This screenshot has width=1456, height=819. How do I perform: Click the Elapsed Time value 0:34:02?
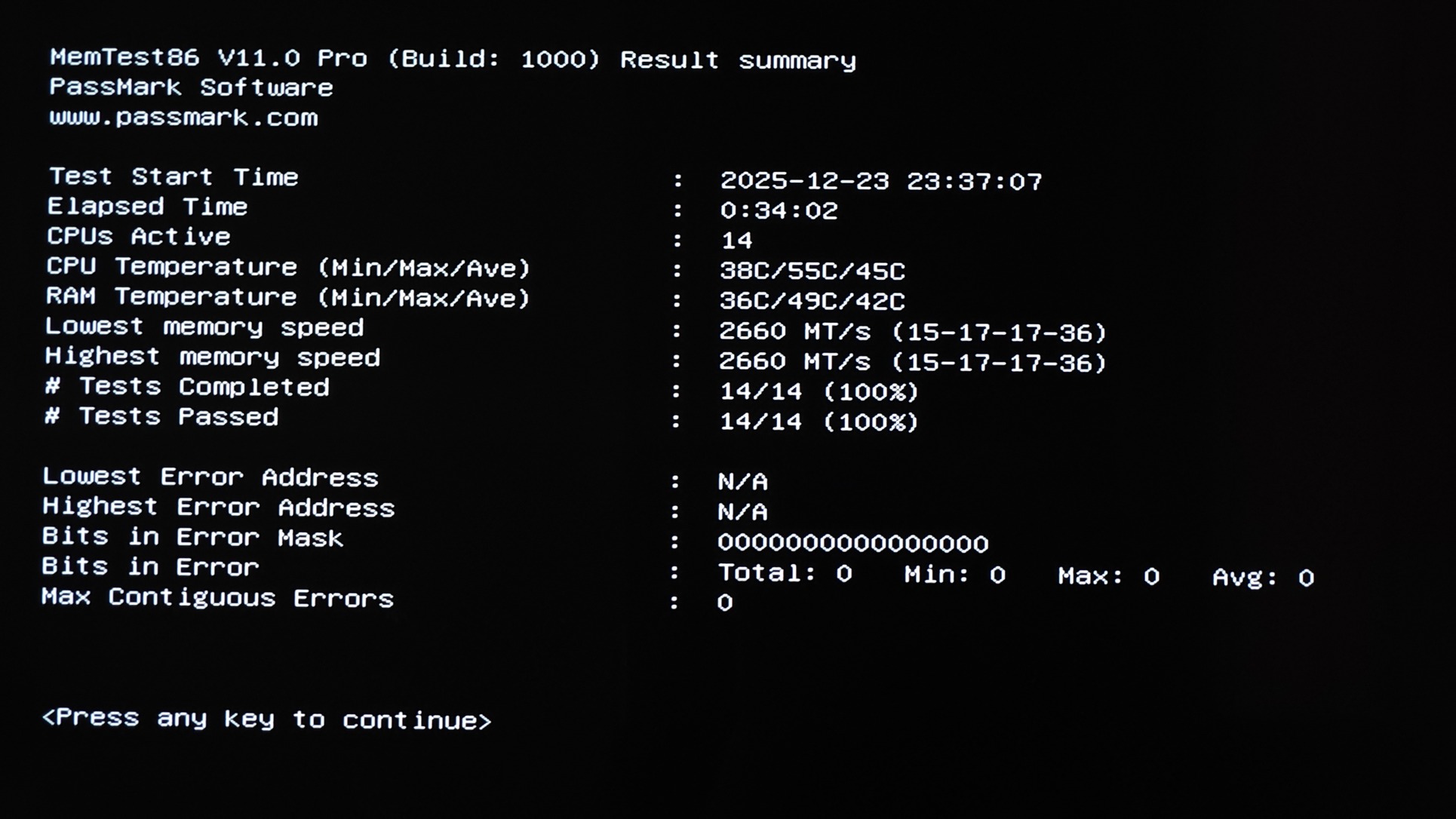tap(779, 210)
